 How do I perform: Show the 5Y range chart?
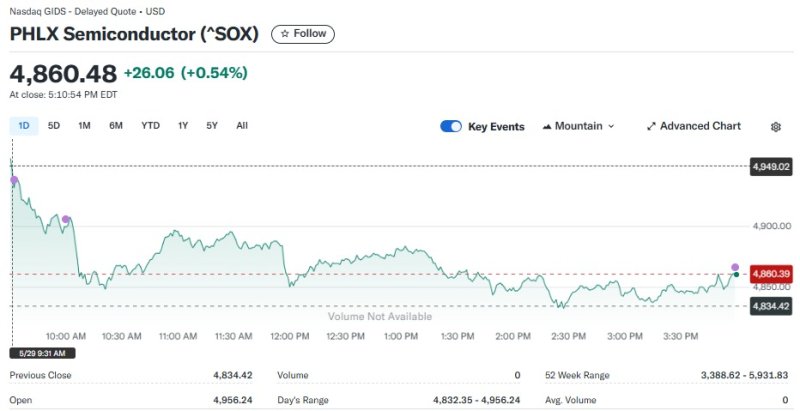(x=212, y=126)
